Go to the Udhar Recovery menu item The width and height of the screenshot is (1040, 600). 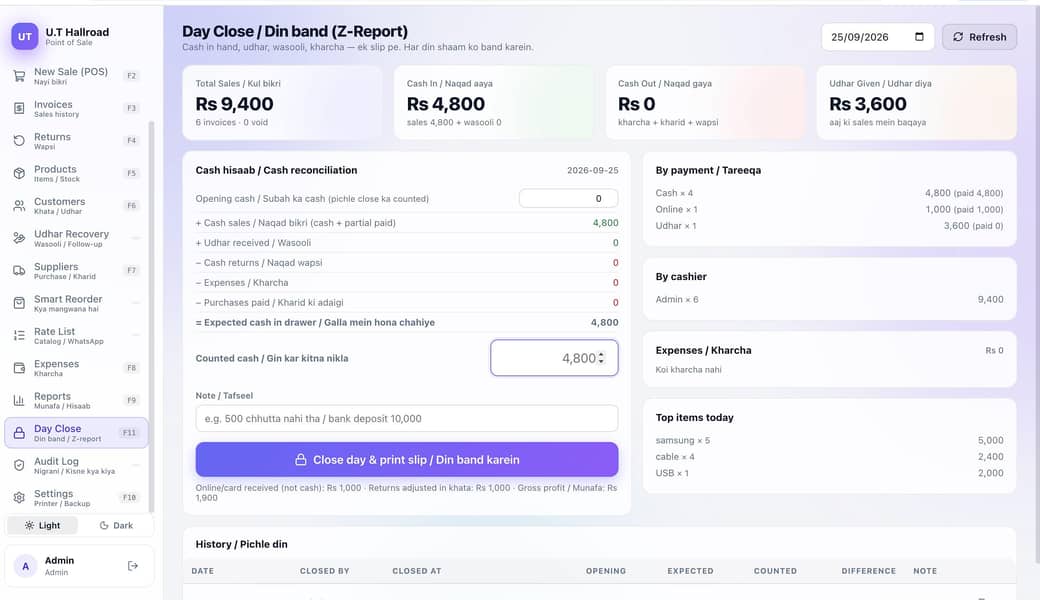[76, 238]
